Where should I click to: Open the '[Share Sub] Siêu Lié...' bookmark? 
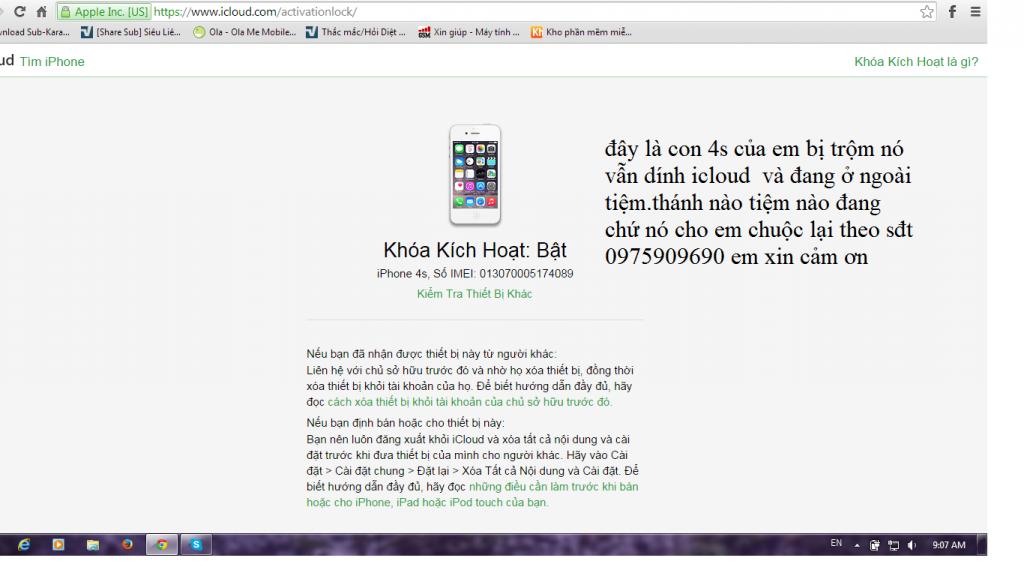pos(133,31)
